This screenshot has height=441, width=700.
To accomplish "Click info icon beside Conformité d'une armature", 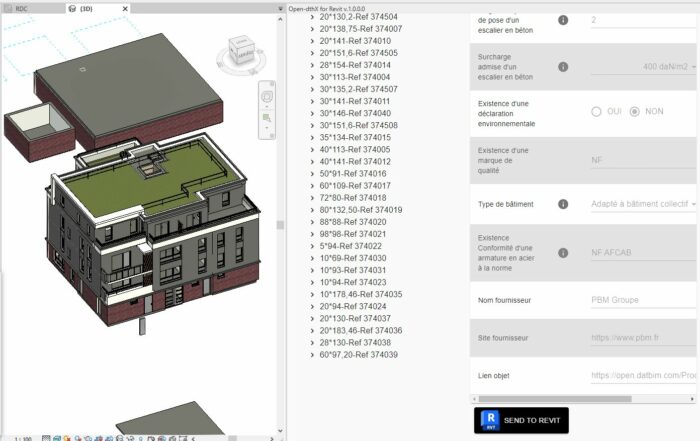I will click(563, 253).
